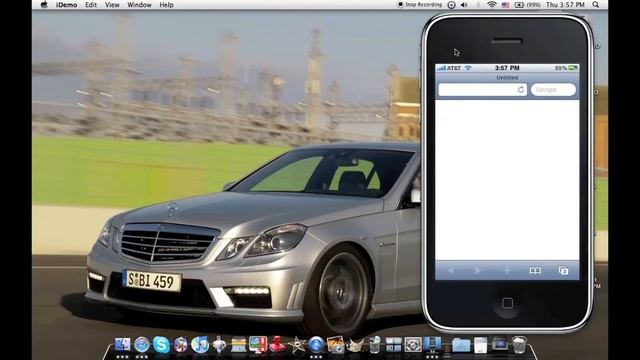Click Stop Recording in the menu bar
640x360 pixels.
click(420, 5)
